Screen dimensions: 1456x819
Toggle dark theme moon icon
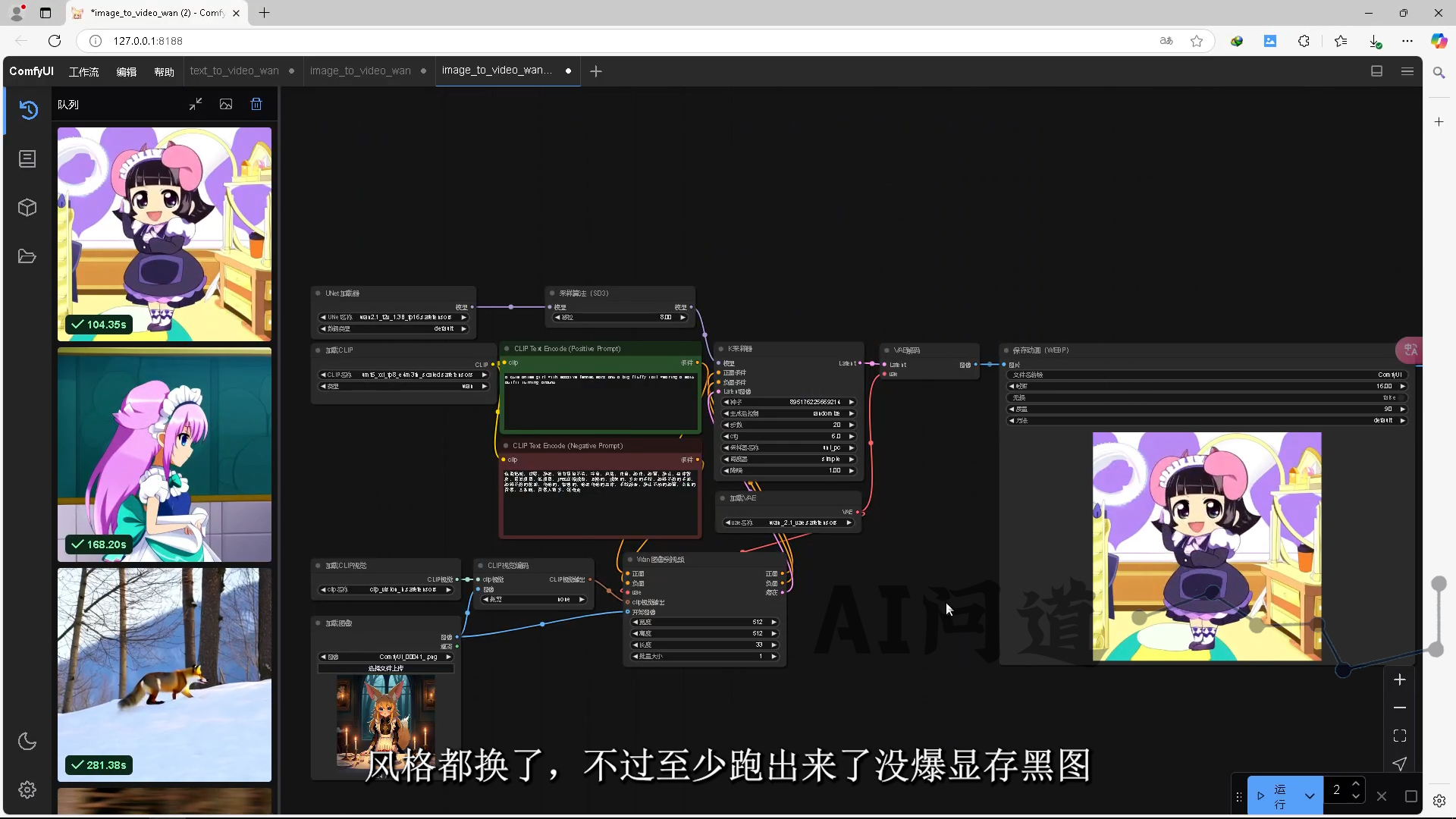tap(27, 741)
